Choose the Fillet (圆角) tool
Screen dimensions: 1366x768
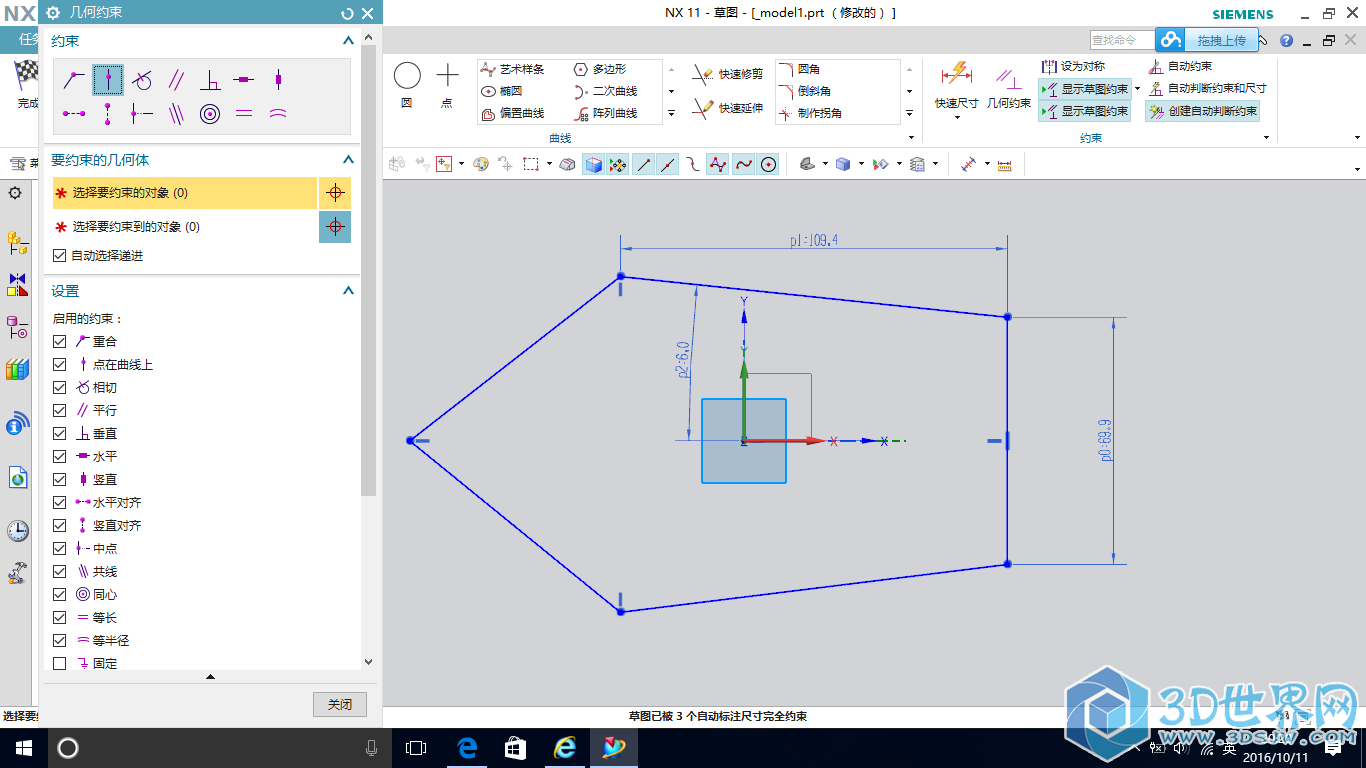tap(800, 69)
